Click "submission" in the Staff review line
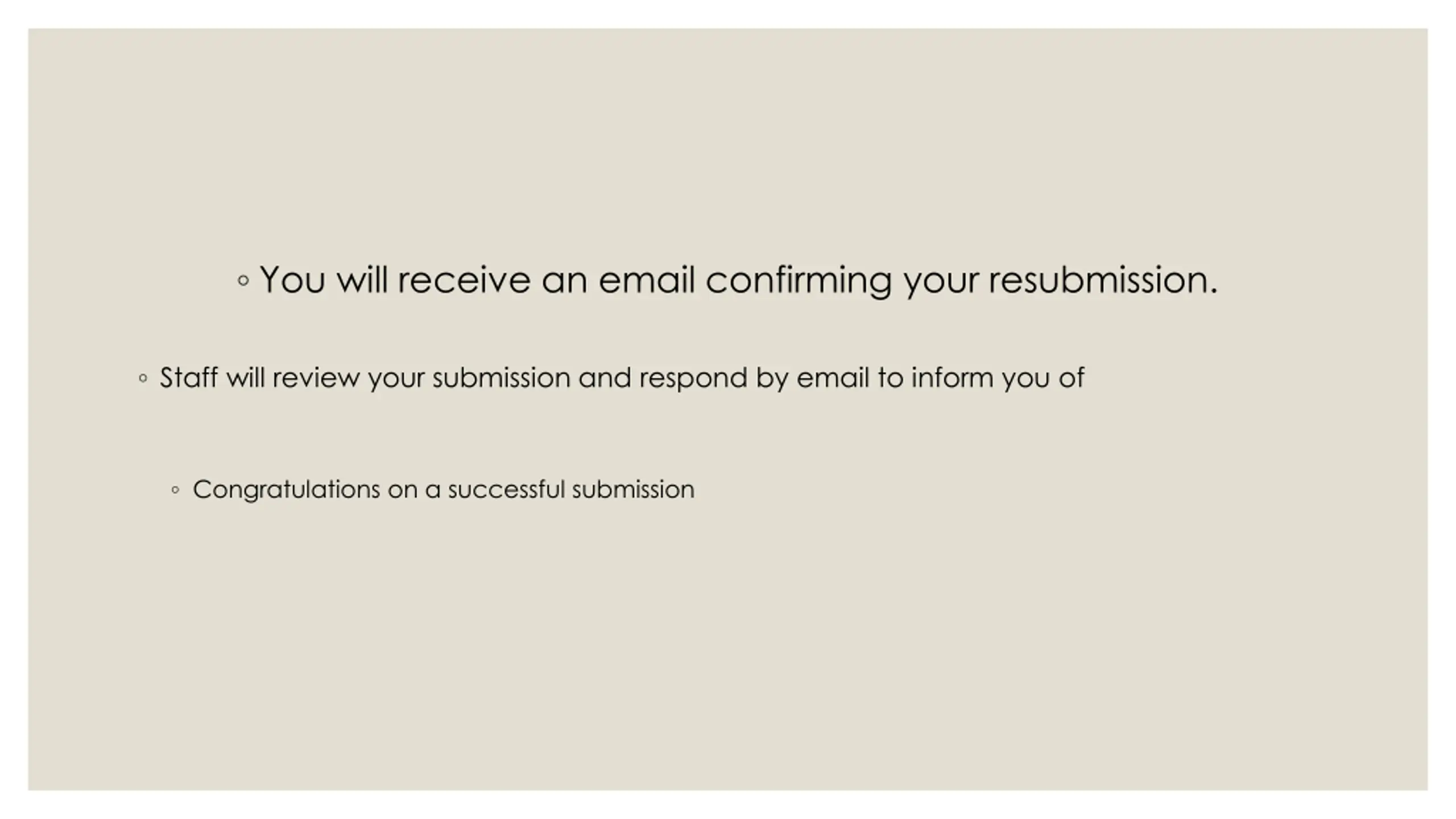1456x819 pixels. point(501,378)
